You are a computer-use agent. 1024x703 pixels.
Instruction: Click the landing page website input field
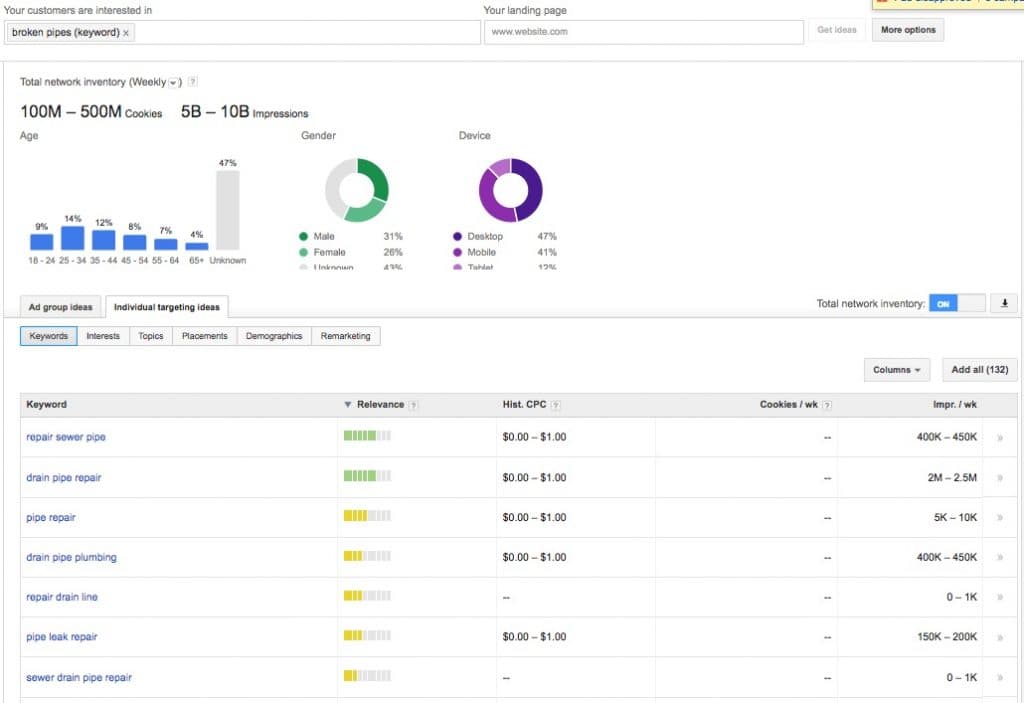pos(643,32)
